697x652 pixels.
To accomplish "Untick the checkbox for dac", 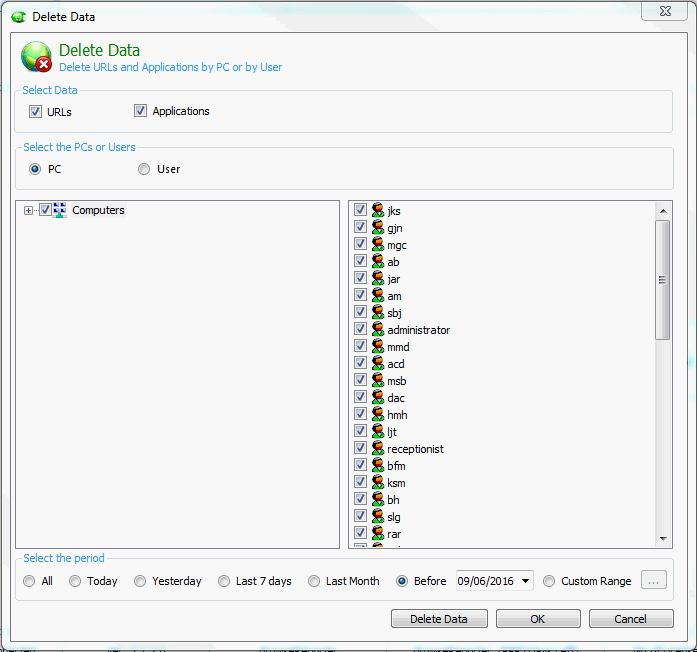I will (360, 396).
